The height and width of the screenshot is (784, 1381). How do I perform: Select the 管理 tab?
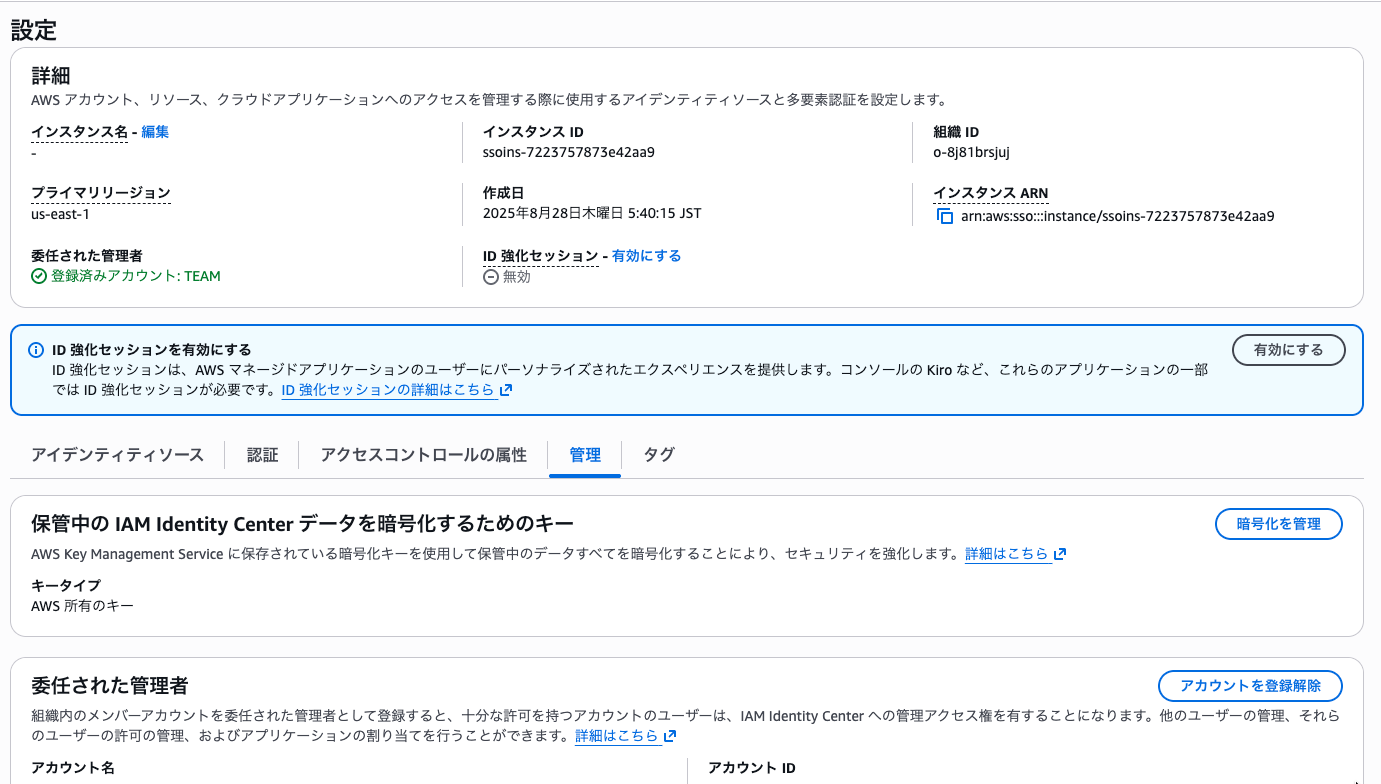pyautogui.click(x=584, y=454)
